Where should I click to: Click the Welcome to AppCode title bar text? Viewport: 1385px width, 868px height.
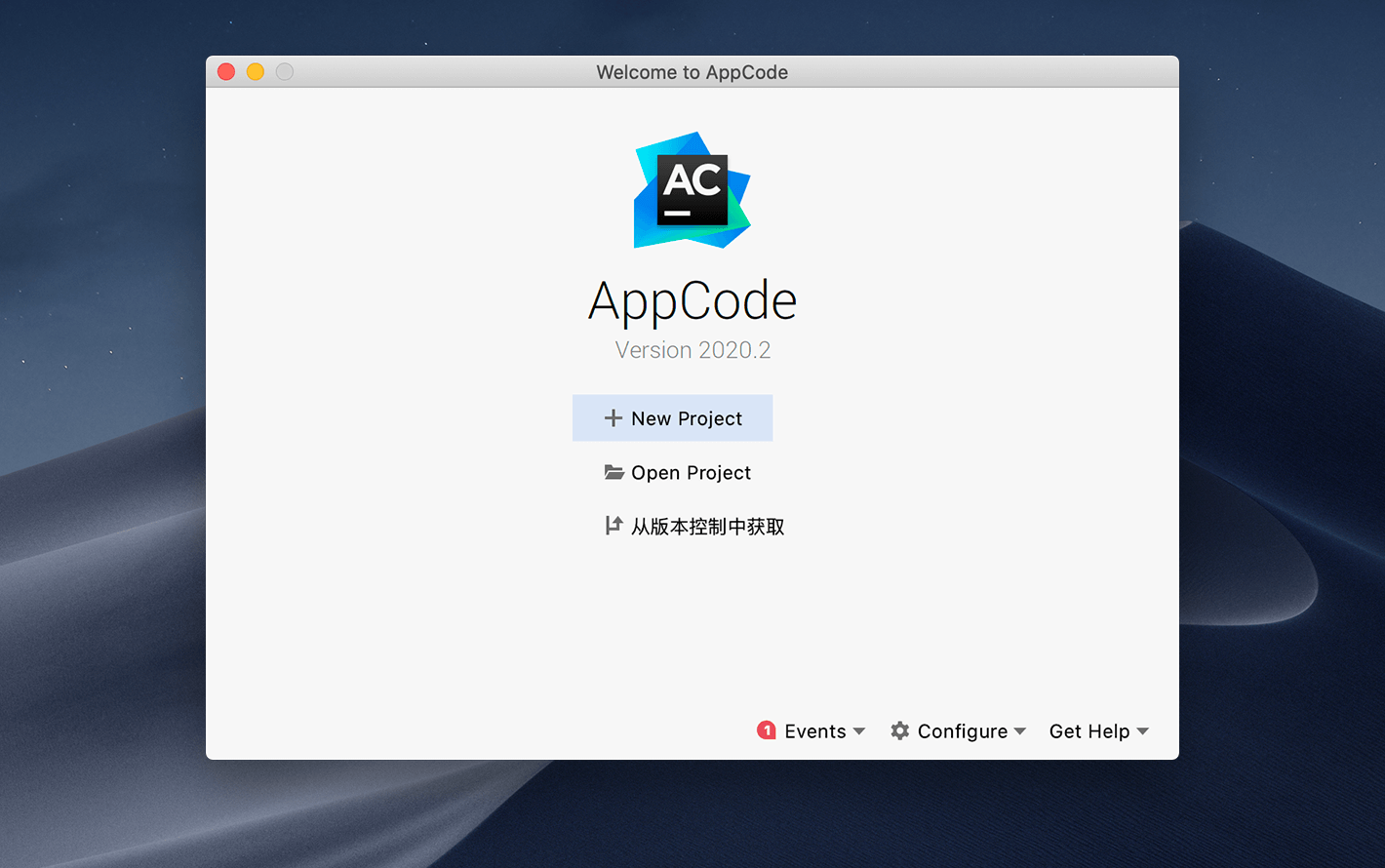[x=692, y=72]
